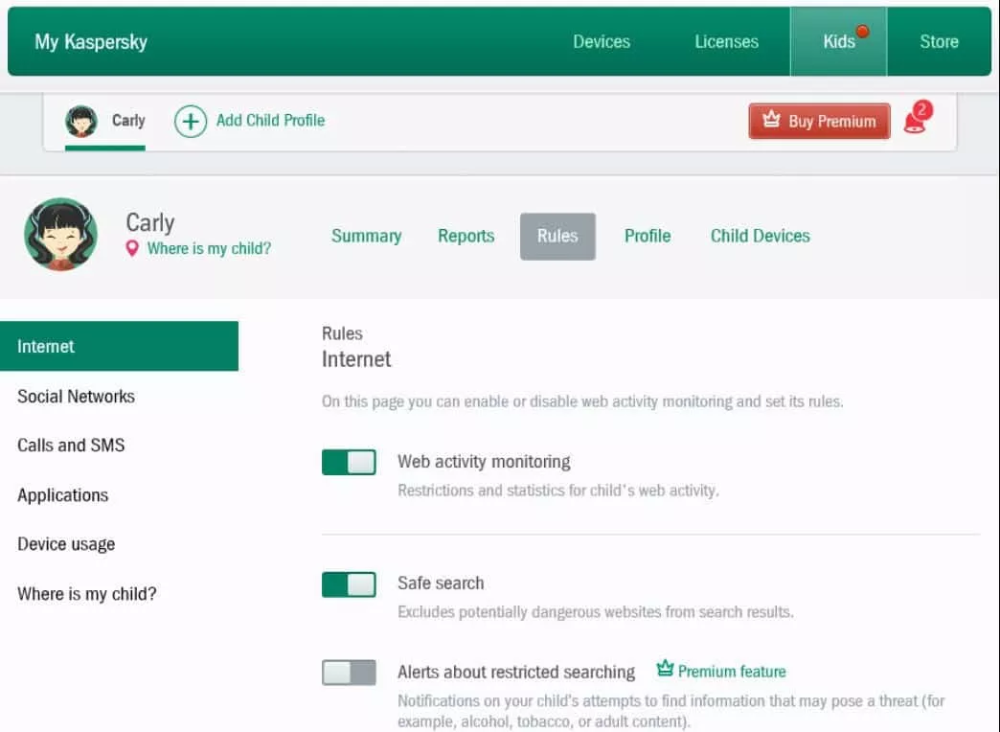This screenshot has width=1000, height=732.
Task: Click Carly's avatar in the child profile bar
Action: 80,120
